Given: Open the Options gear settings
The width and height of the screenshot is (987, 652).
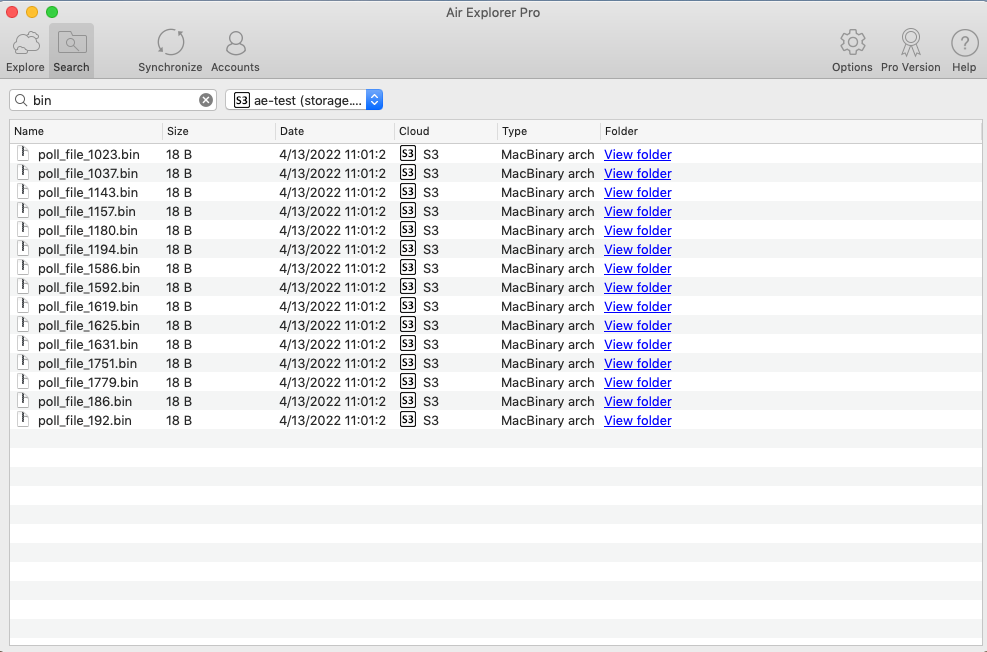Looking at the screenshot, I should 852,51.
